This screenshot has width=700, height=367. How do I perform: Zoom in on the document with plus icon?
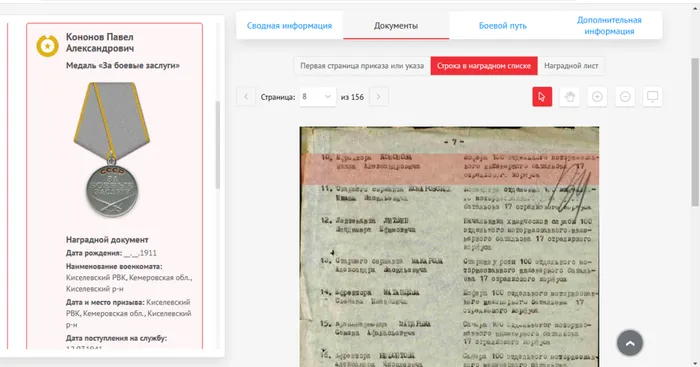coord(597,97)
